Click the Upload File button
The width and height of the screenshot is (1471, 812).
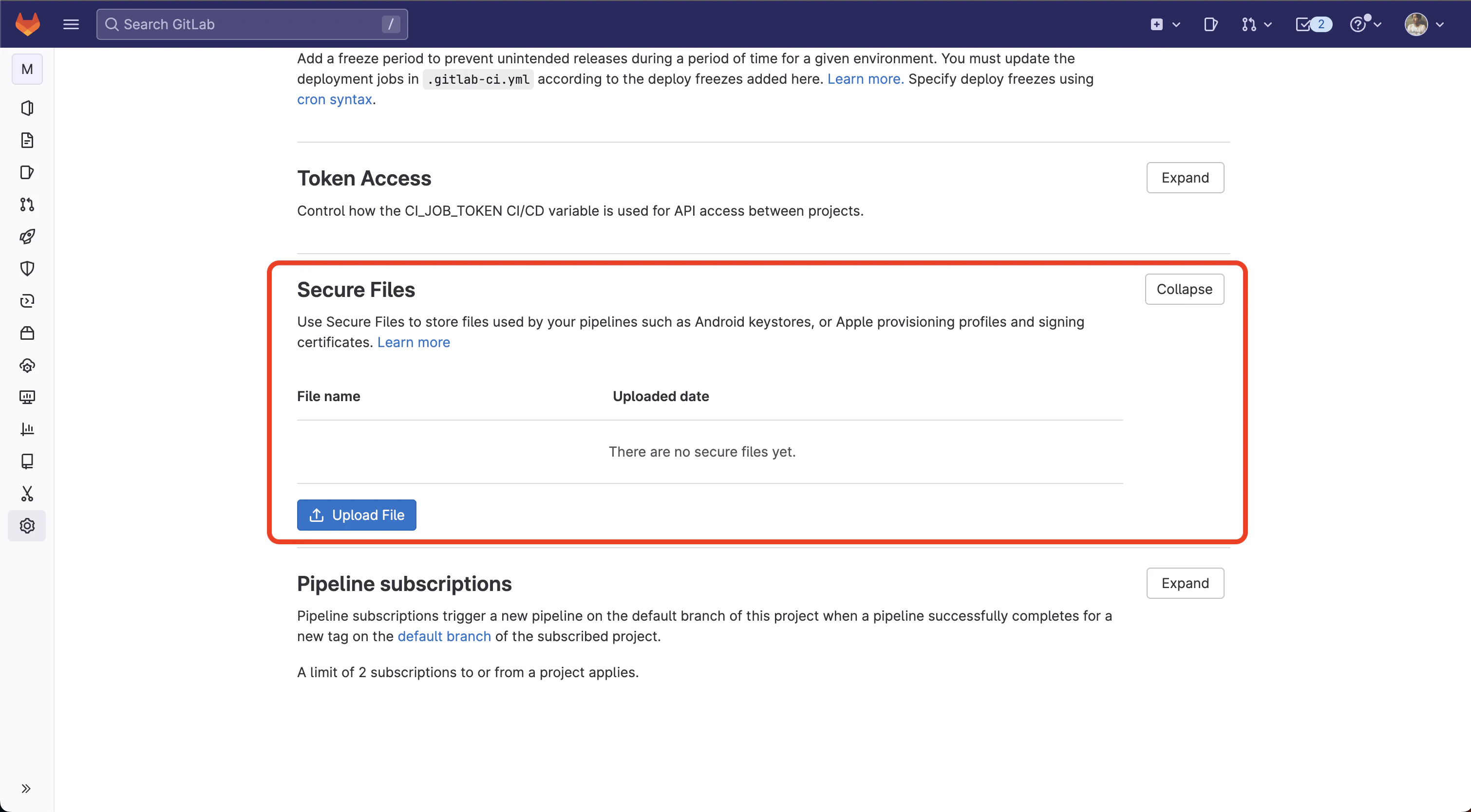point(357,515)
